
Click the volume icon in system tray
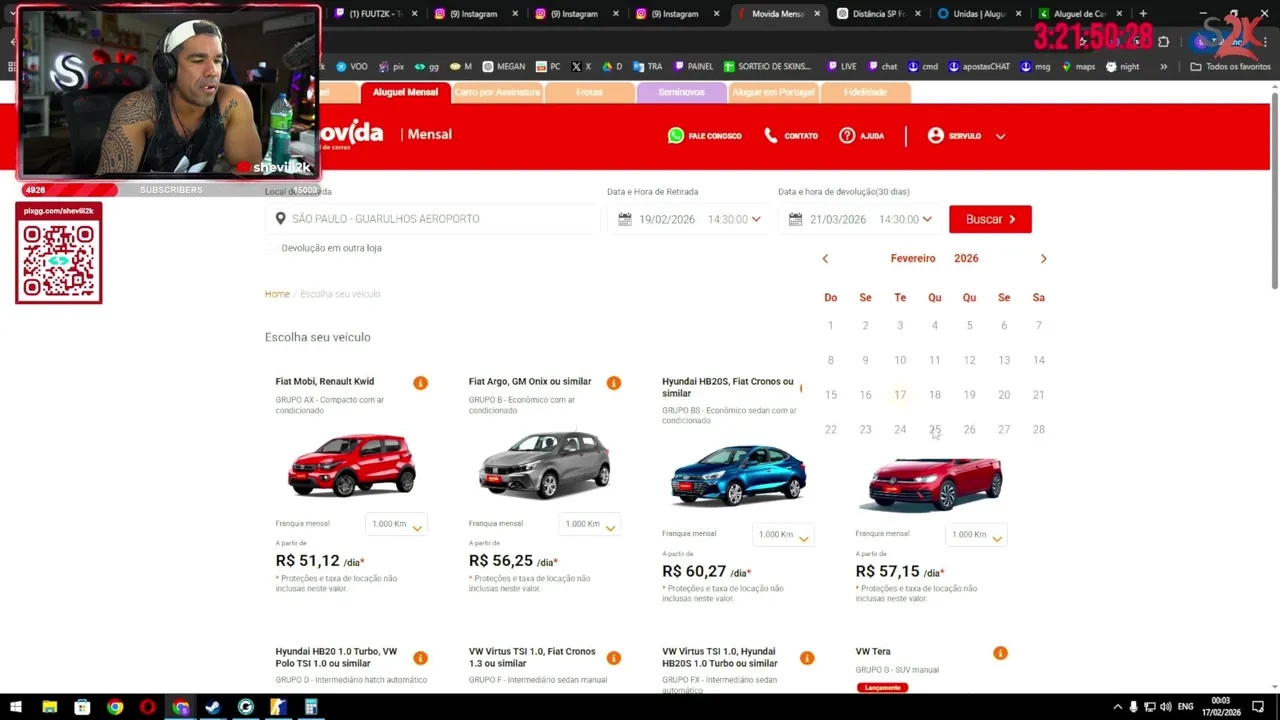(x=1166, y=707)
